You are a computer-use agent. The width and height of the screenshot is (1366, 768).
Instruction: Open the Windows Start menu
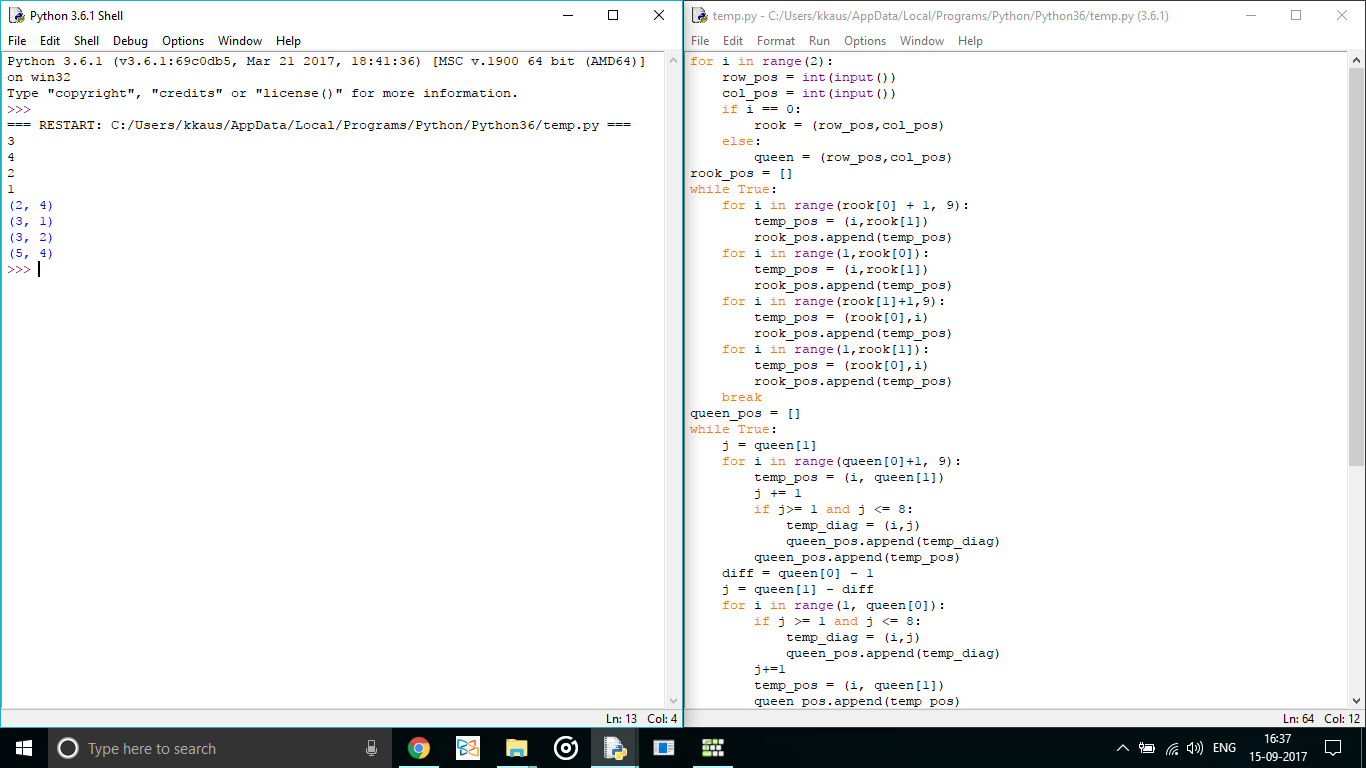pos(24,748)
